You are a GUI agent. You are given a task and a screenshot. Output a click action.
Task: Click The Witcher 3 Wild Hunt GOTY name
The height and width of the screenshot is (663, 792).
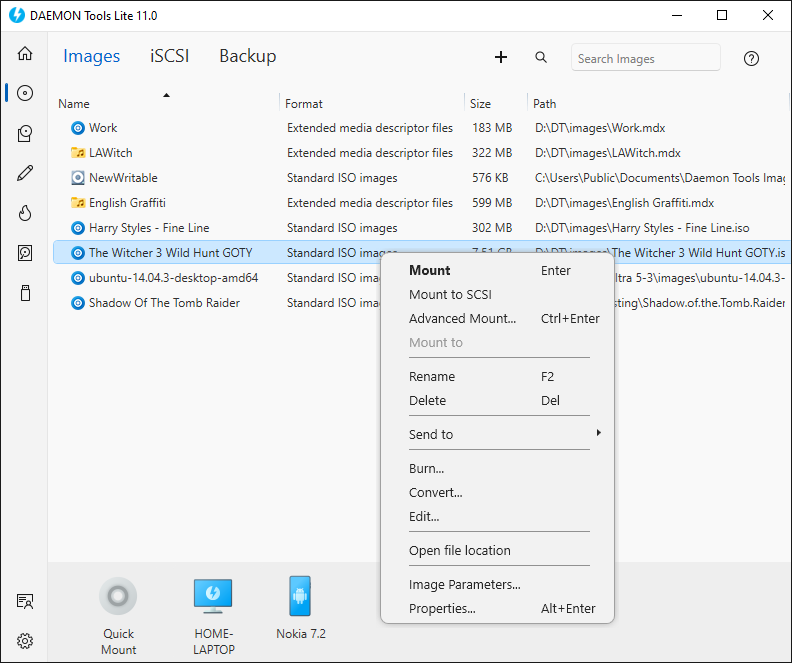[170, 252]
